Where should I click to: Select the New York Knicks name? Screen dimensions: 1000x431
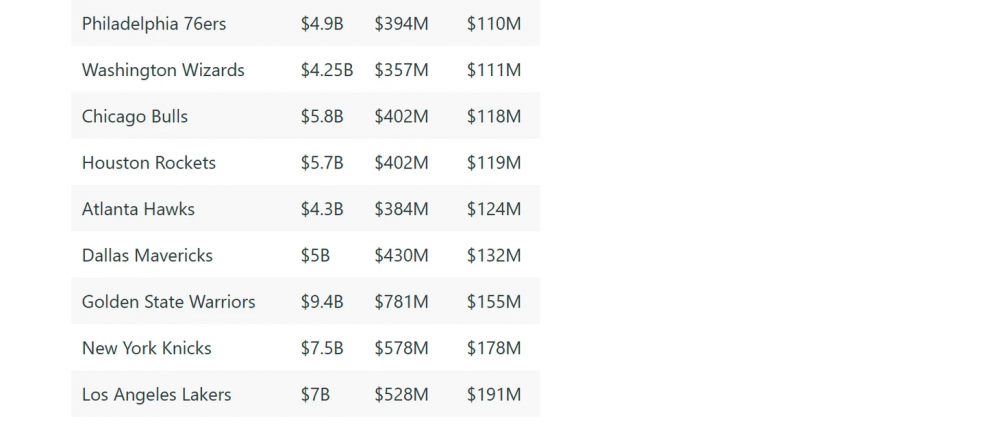click(x=147, y=348)
